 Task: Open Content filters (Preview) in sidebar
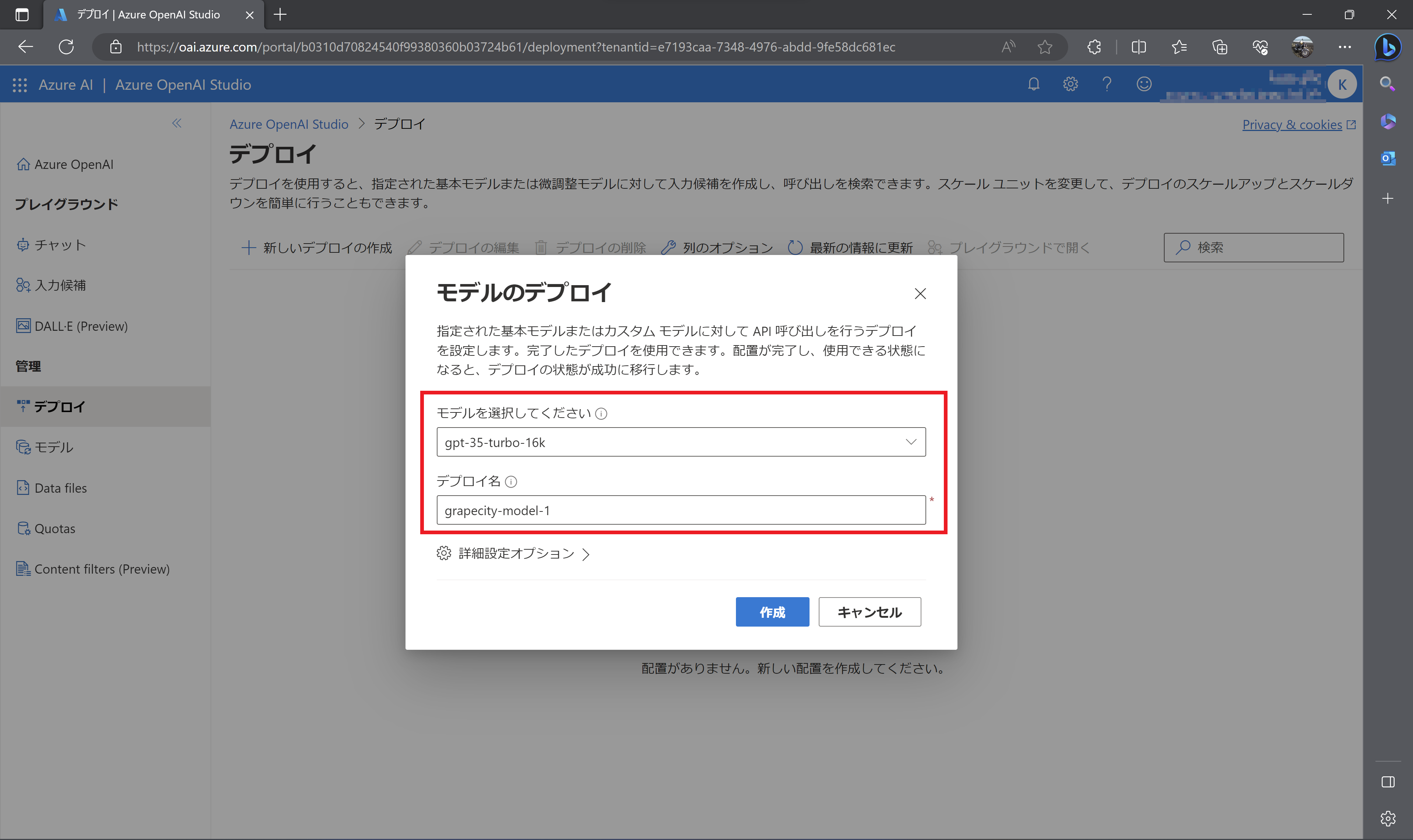point(93,569)
